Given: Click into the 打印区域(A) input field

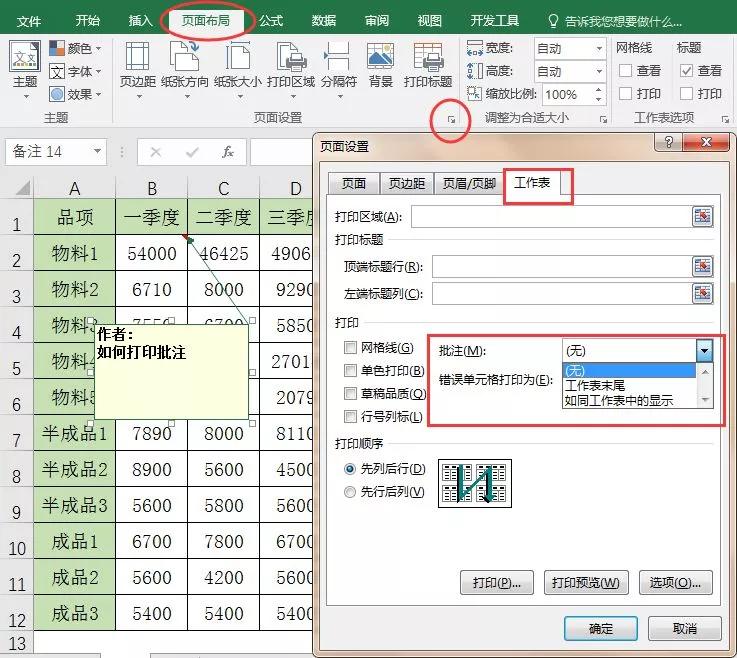Looking at the screenshot, I should click(552, 217).
